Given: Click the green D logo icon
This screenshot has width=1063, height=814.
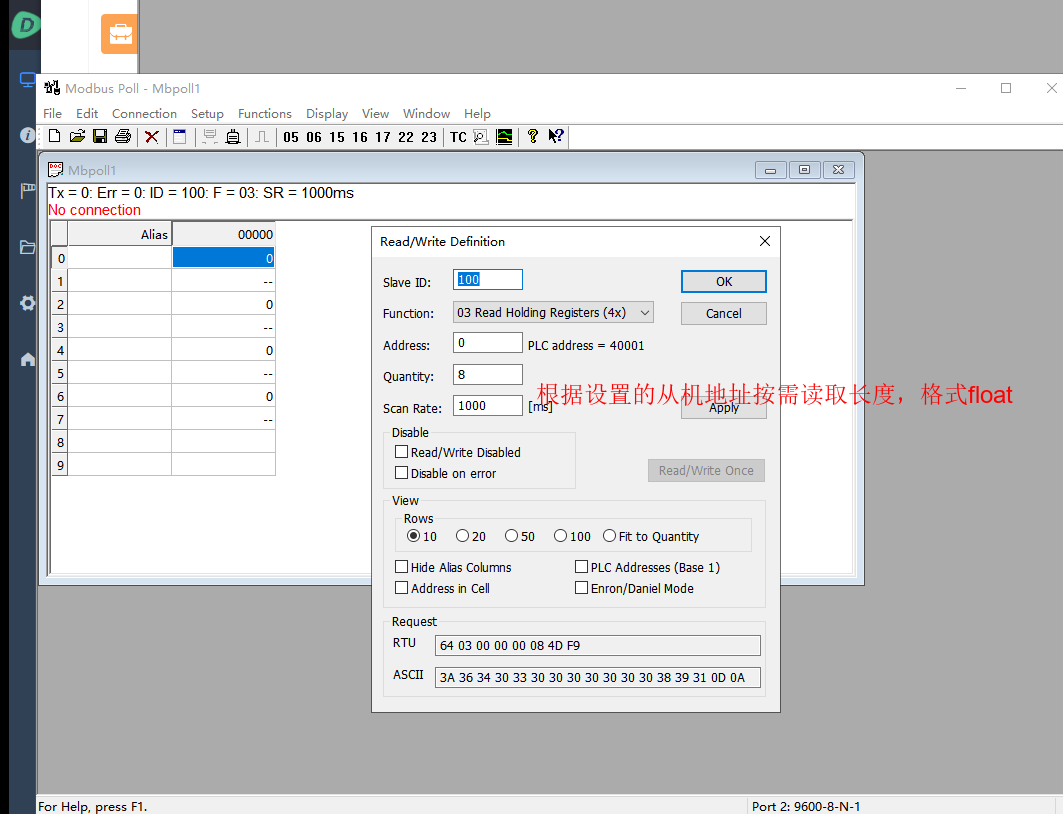Looking at the screenshot, I should point(26,26).
